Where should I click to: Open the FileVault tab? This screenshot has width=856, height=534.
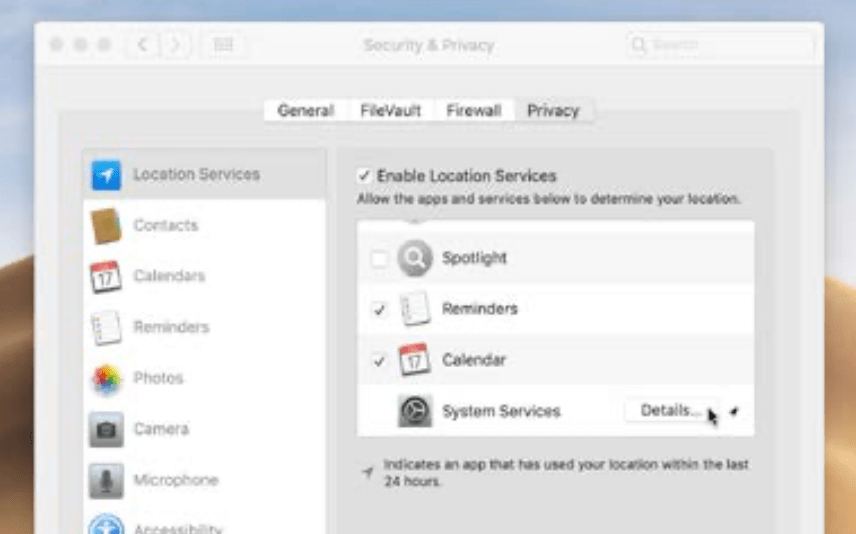[390, 111]
